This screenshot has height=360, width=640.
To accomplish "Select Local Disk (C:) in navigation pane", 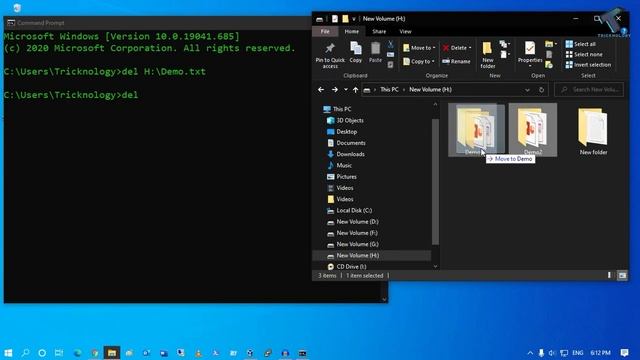I will (349, 210).
